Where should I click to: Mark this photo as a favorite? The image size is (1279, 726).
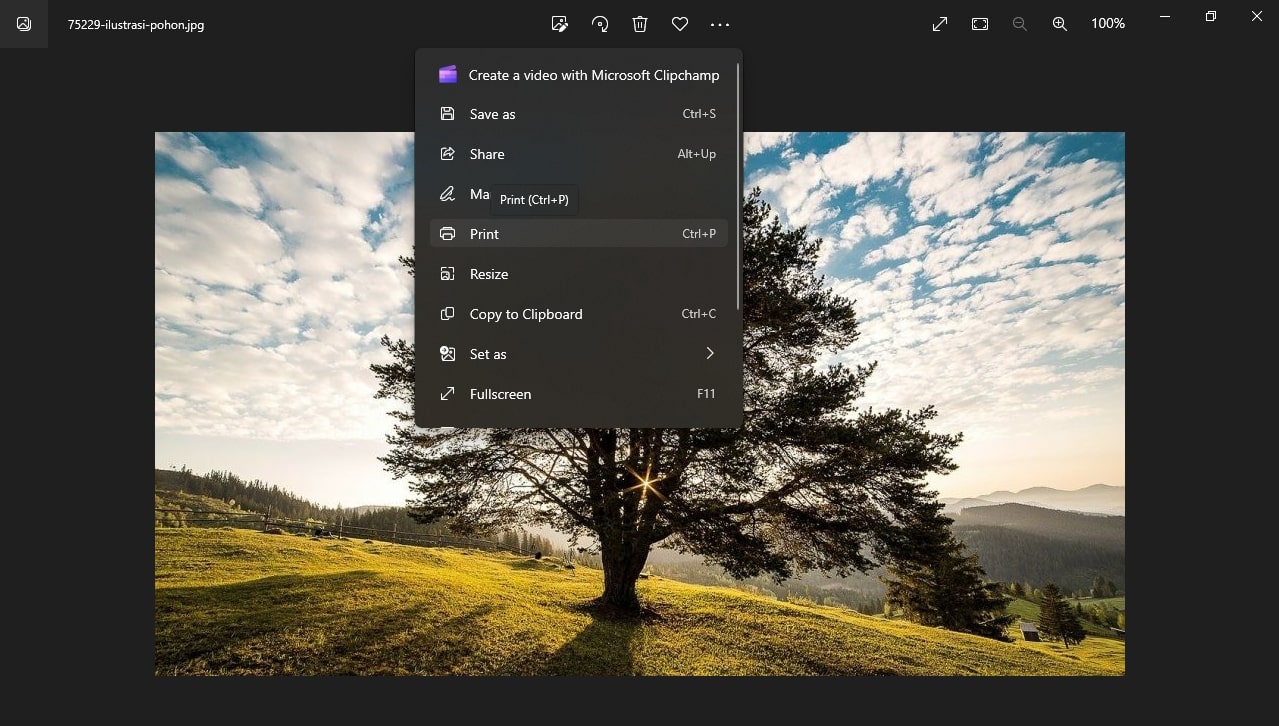680,23
